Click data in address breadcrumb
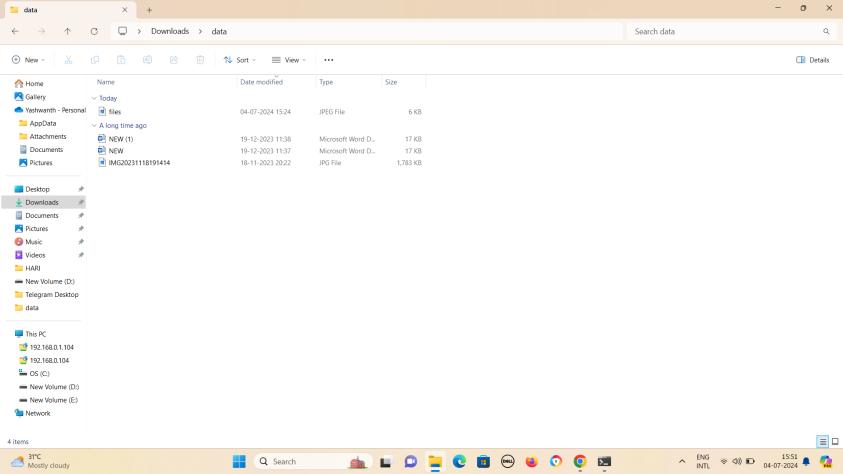The image size is (843, 474). click(x=219, y=31)
